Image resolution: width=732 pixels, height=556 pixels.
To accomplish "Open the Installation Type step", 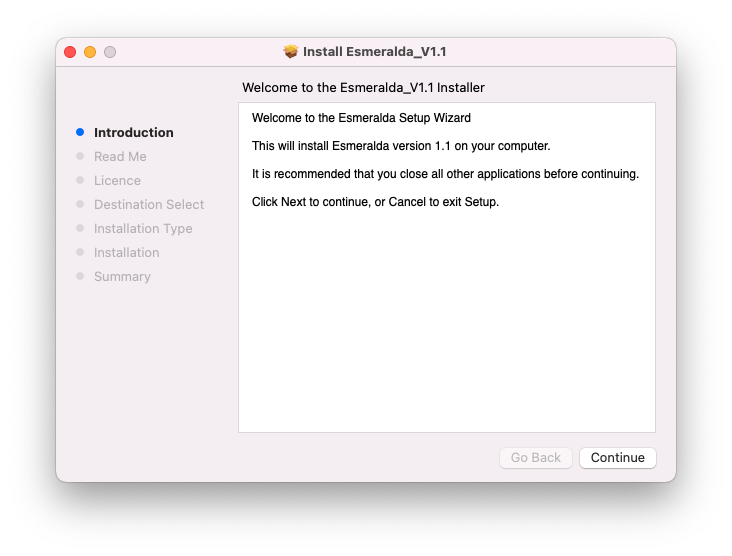I will (143, 228).
